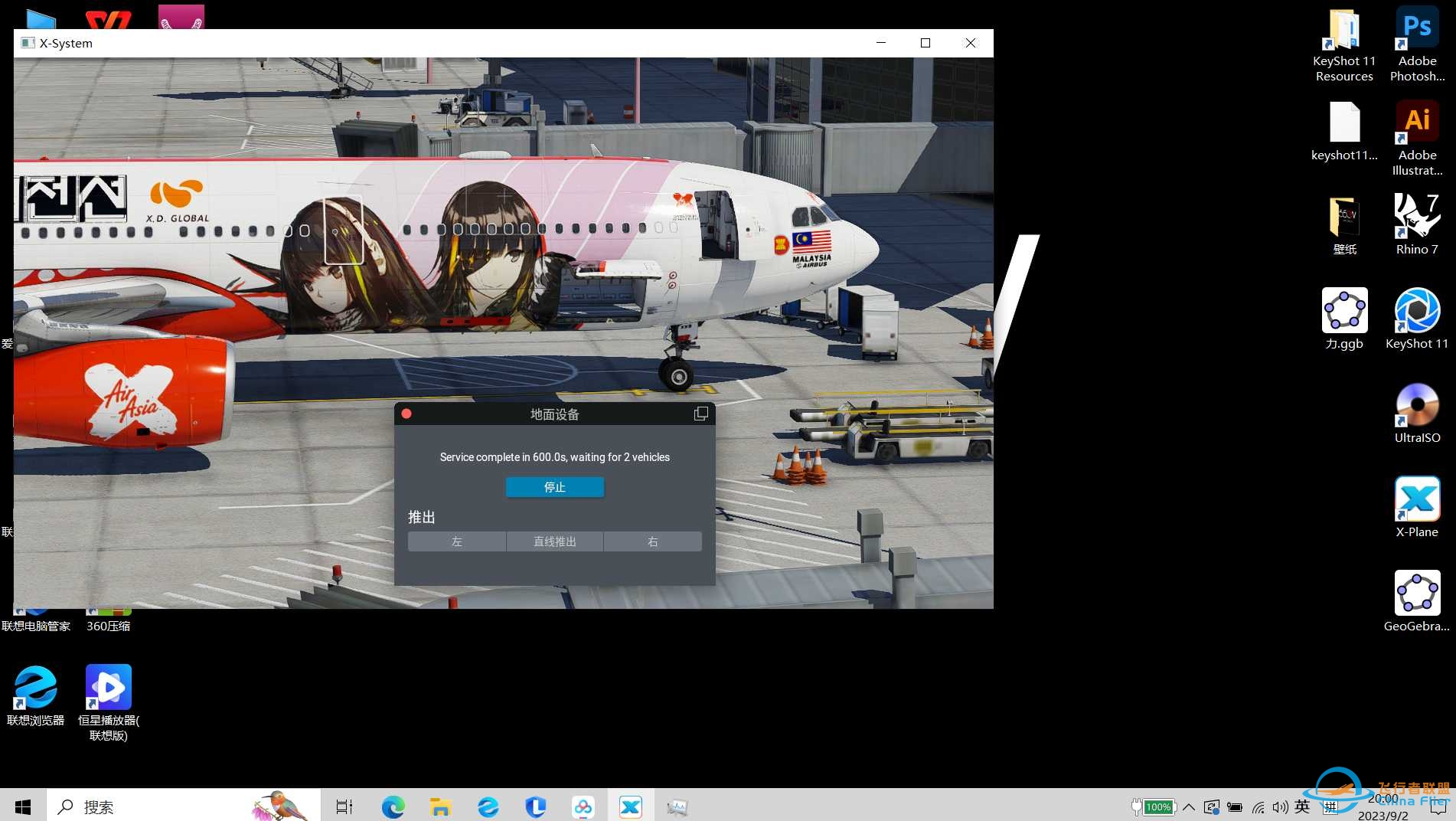Close the X-System window
1456x821 pixels.
pos(971,43)
